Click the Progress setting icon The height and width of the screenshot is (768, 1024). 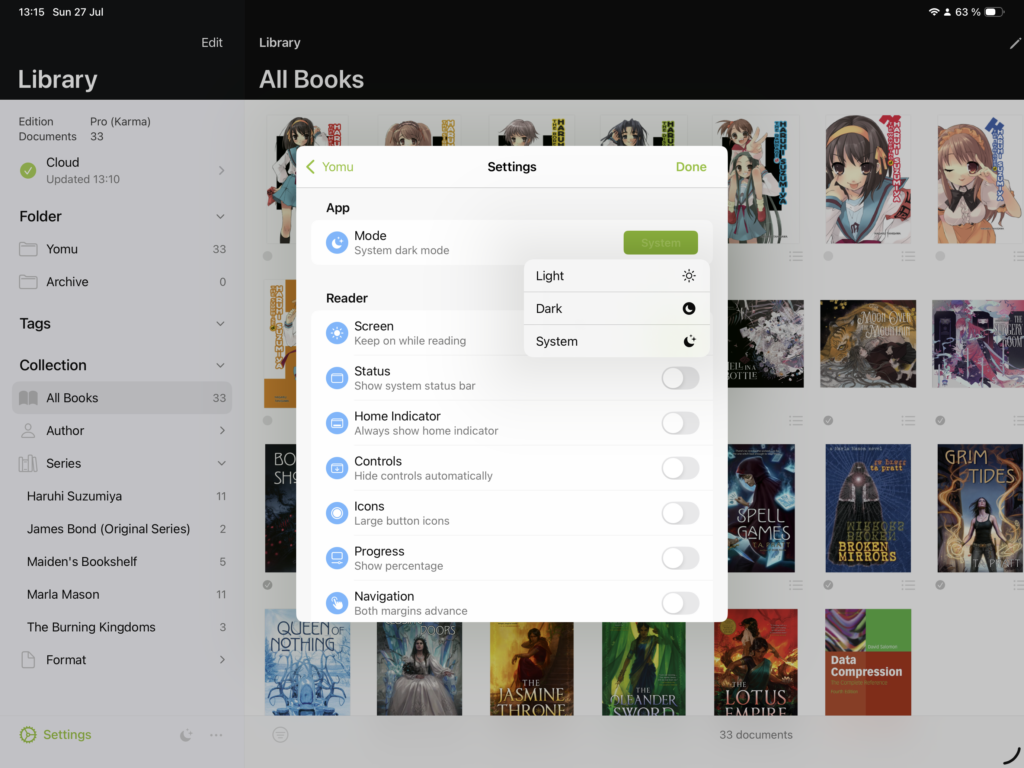(x=337, y=558)
